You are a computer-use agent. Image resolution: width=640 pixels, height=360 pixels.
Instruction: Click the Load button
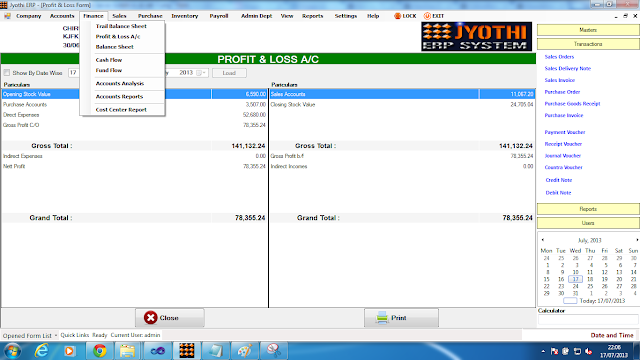point(229,73)
